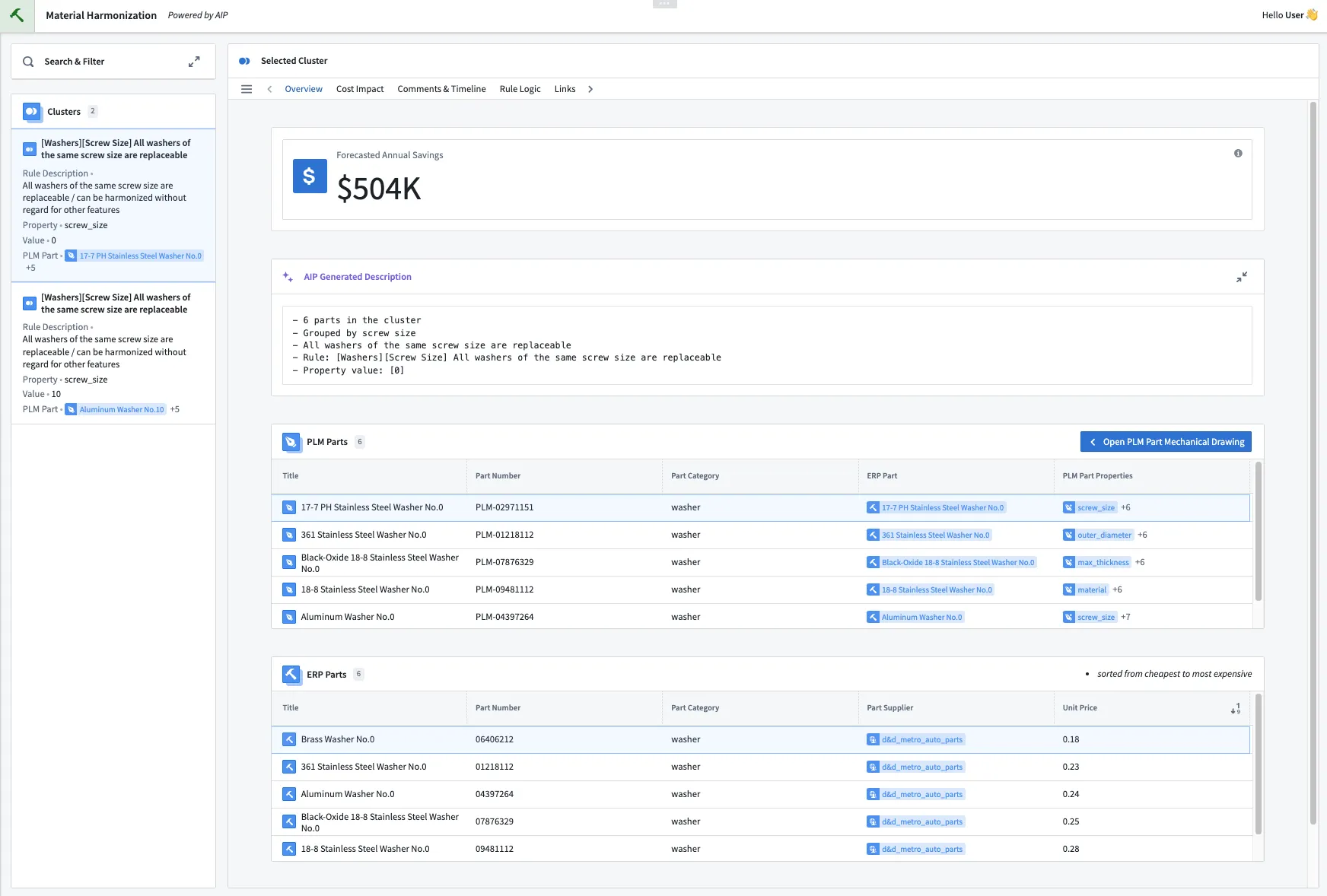Expand the Search & Filter panel
This screenshot has width=1327, height=896.
[x=194, y=62]
